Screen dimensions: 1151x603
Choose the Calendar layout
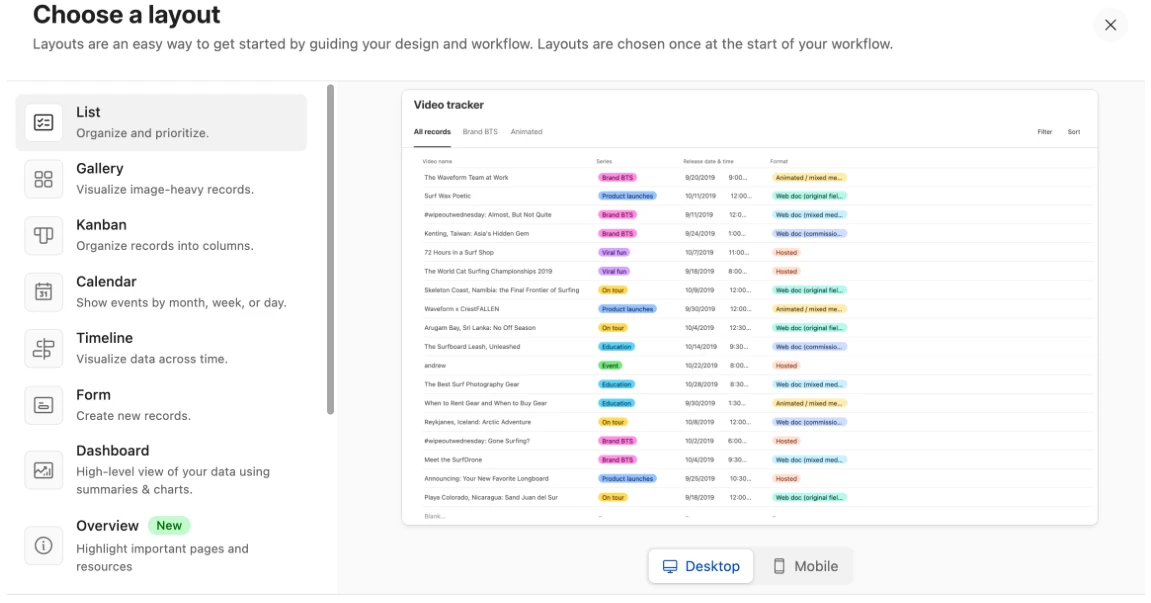coord(161,292)
